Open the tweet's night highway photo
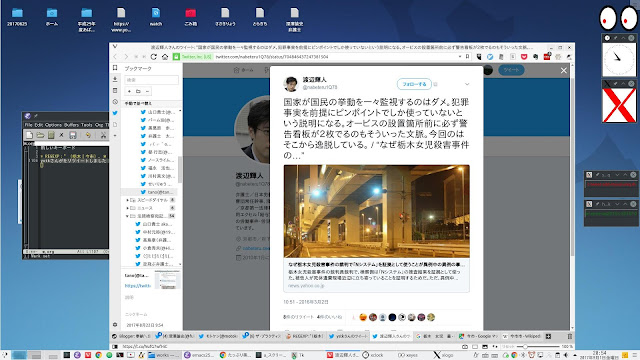 point(376,211)
